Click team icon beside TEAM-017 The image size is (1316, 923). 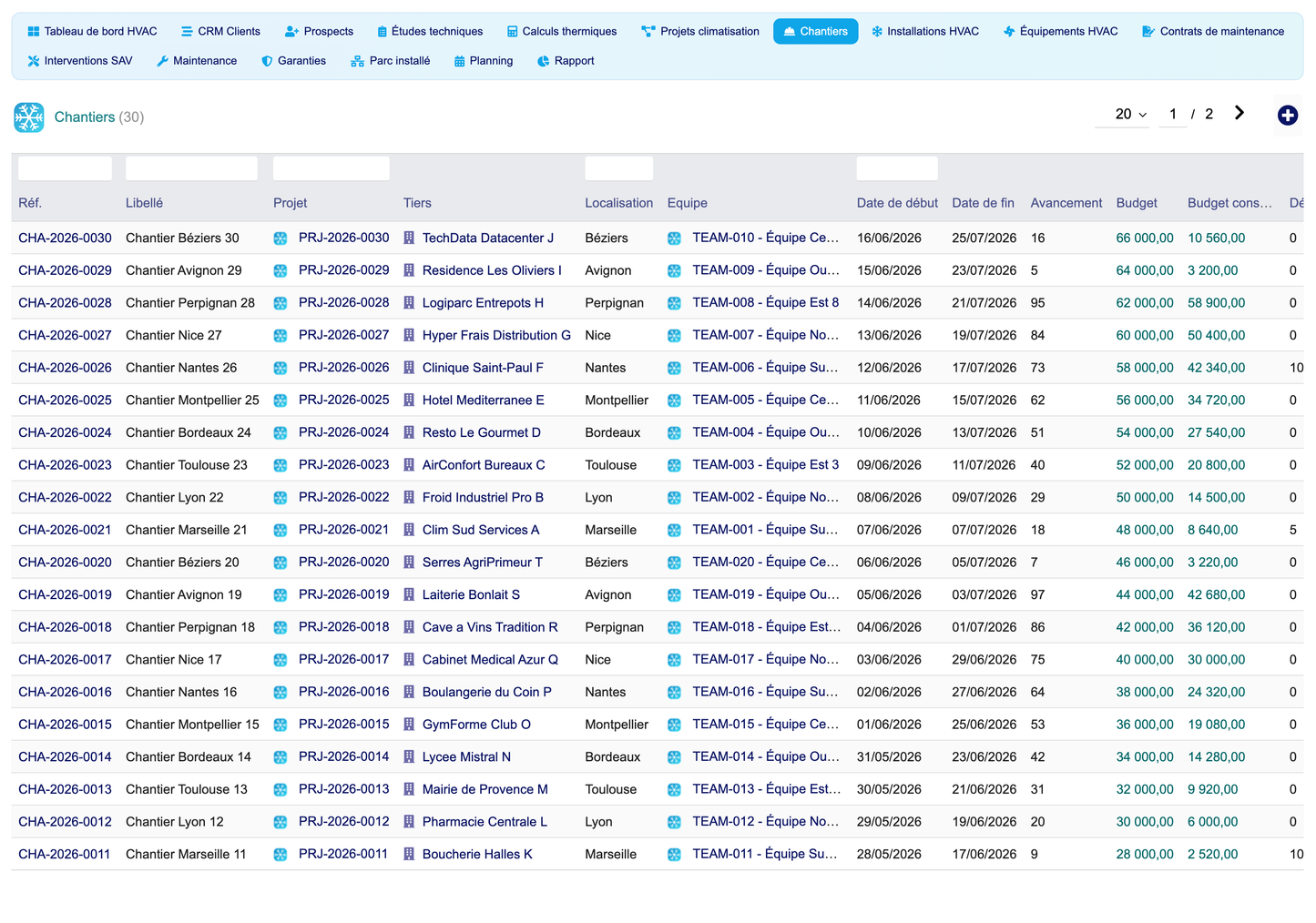pos(674,660)
